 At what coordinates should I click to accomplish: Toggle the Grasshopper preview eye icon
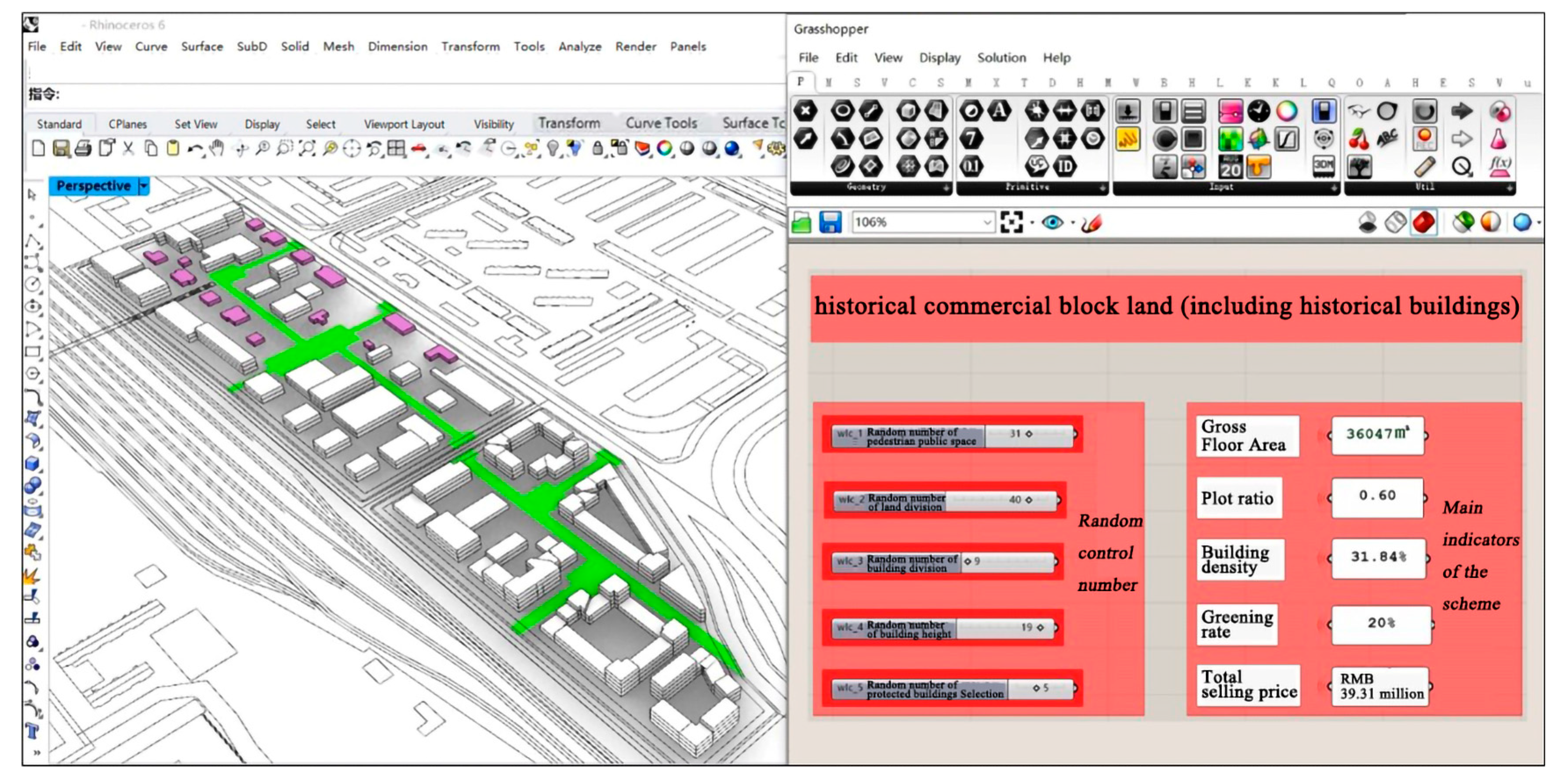(1052, 222)
